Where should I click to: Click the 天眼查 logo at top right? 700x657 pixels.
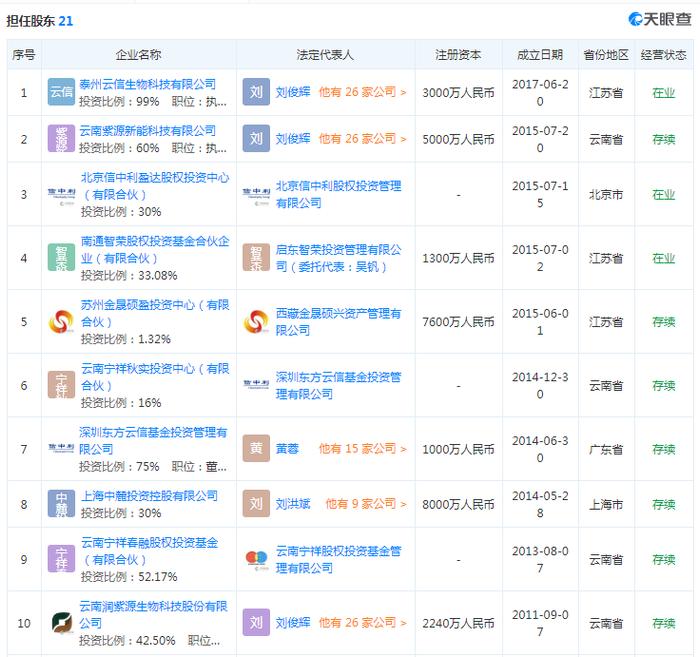pos(660,19)
